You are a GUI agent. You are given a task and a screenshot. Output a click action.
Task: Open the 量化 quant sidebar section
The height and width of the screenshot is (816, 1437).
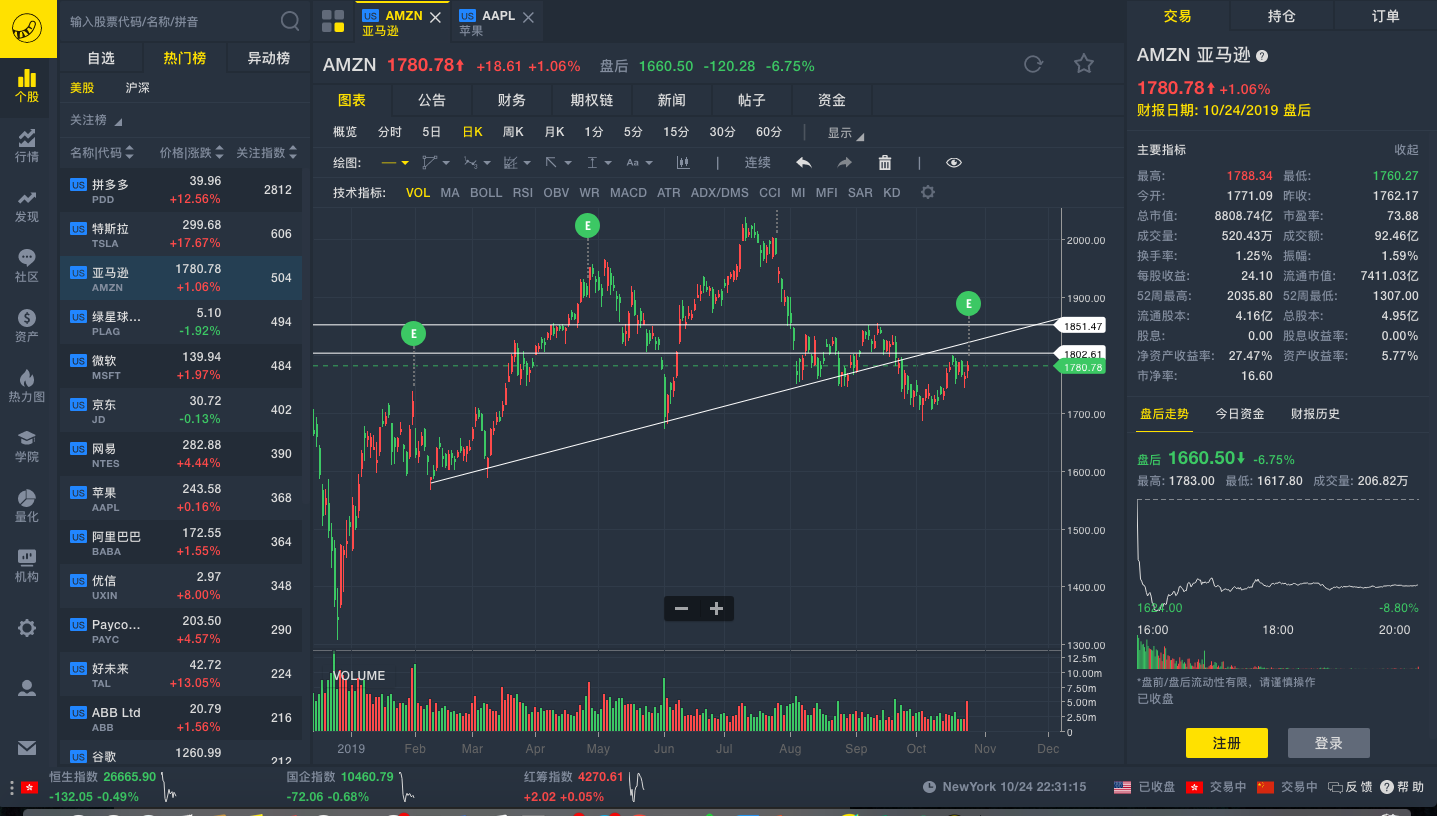[27, 505]
